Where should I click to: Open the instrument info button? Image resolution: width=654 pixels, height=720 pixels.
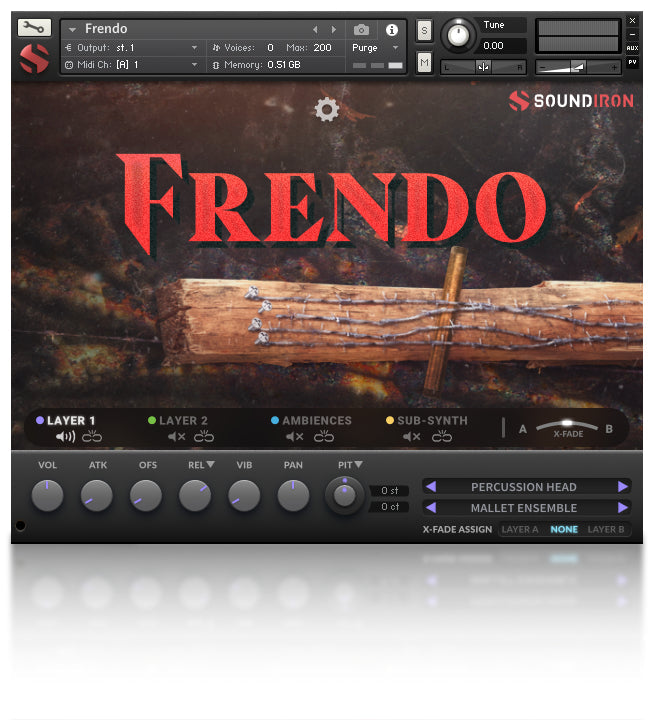click(391, 30)
